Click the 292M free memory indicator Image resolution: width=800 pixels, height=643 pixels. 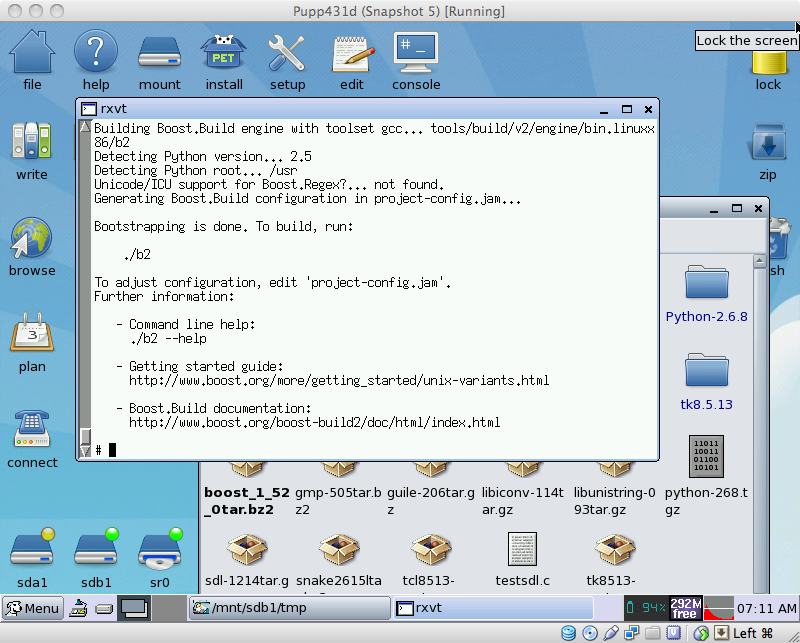(x=684, y=607)
